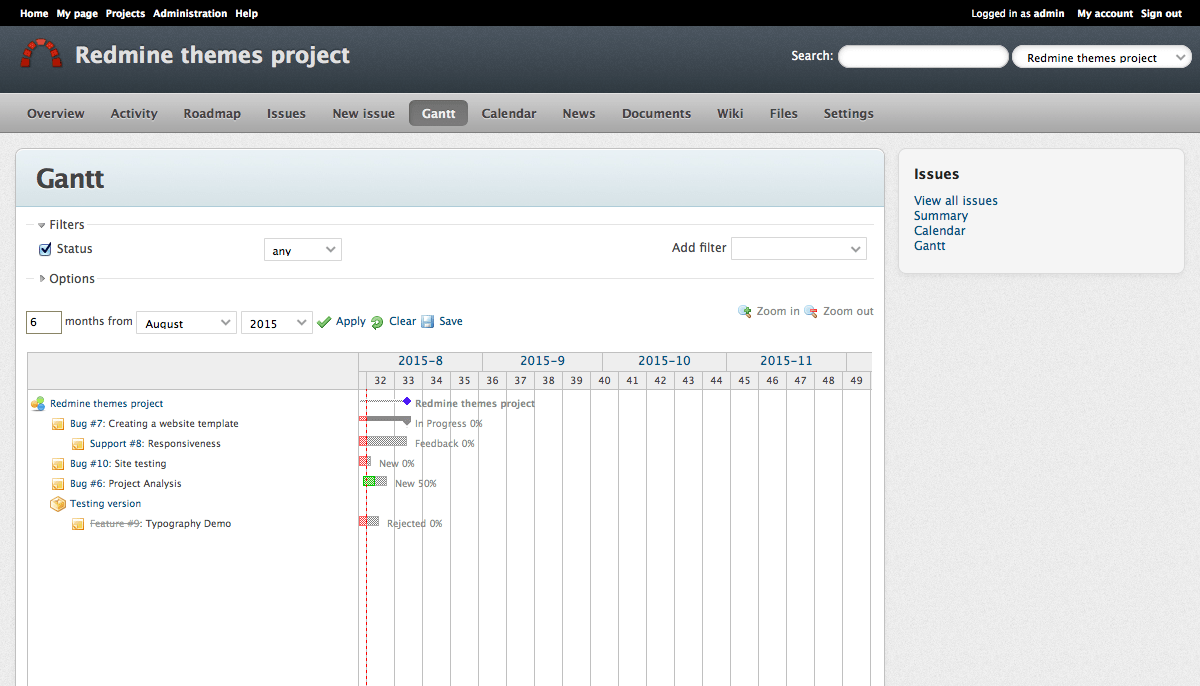Open Bug #10 issue link

click(90, 464)
